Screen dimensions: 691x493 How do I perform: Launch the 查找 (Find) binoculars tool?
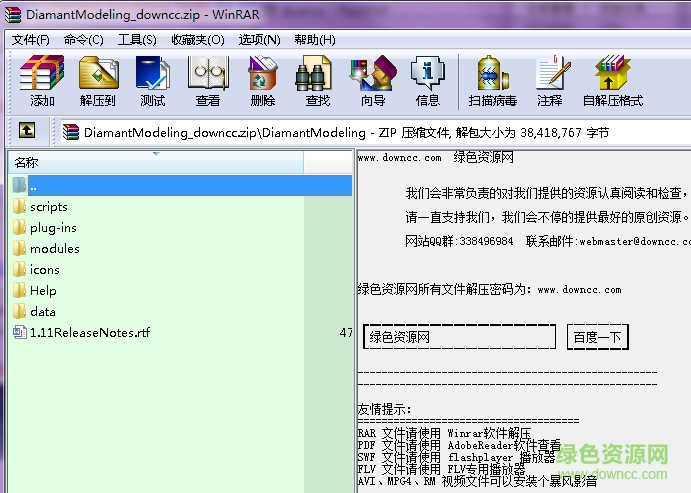tap(318, 80)
